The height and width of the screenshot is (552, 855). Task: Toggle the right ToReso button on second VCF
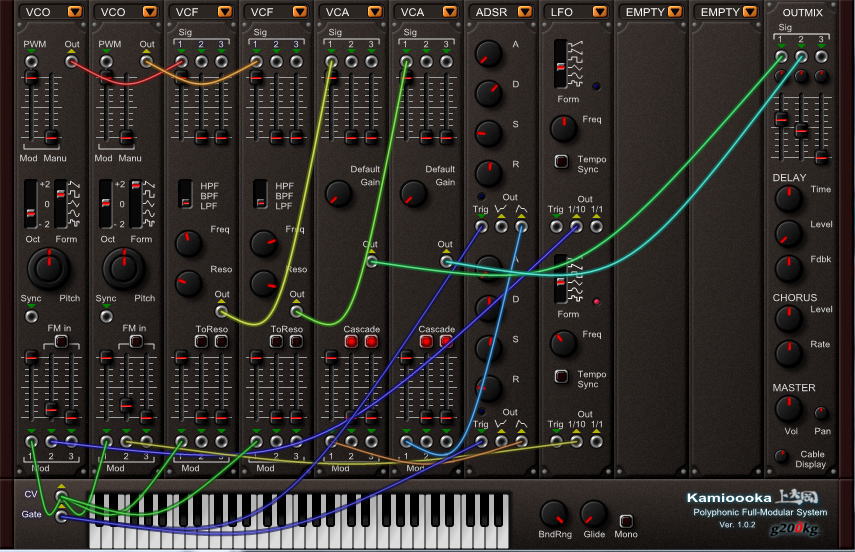296,341
